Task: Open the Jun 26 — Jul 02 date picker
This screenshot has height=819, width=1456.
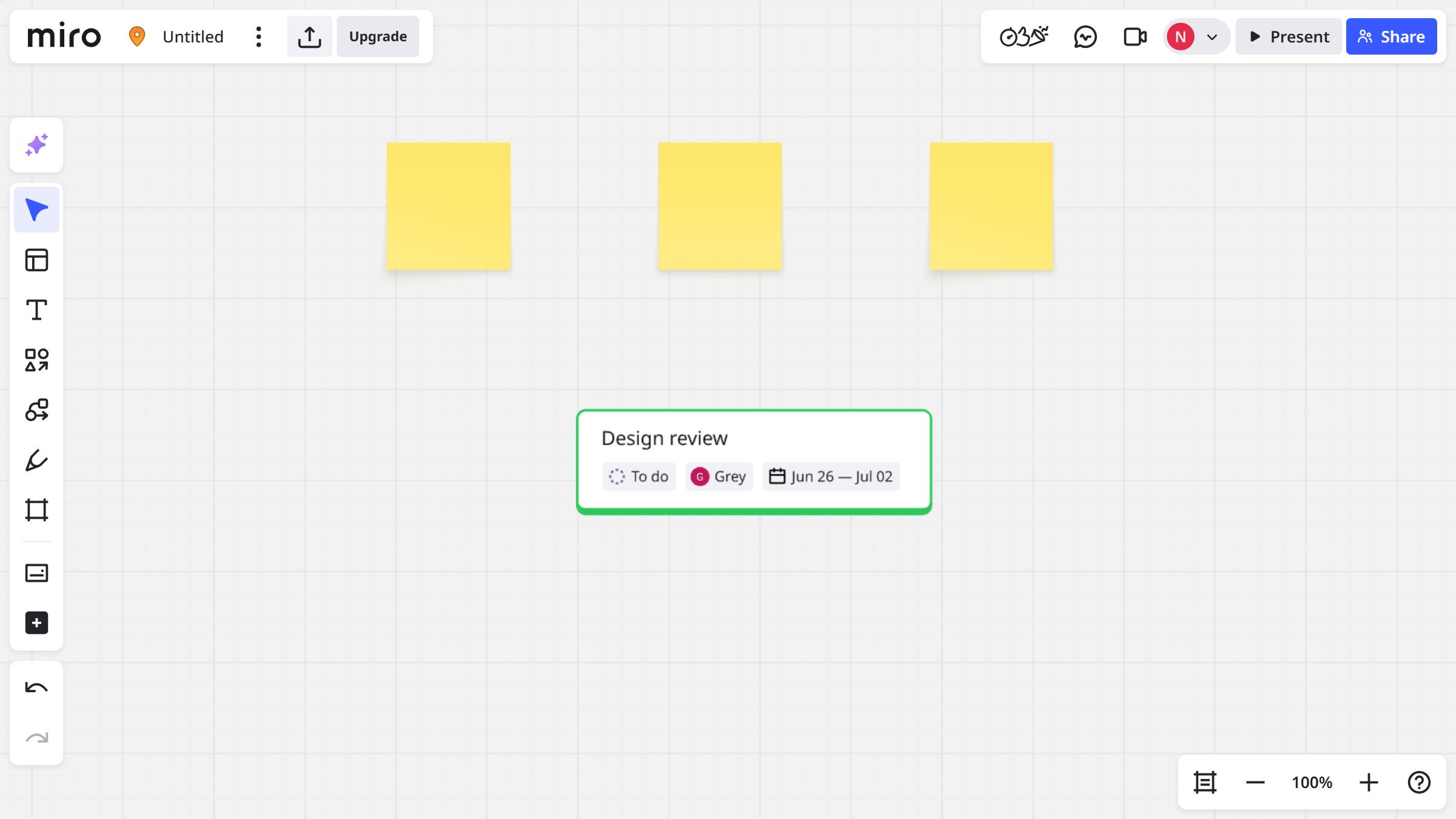Action: 831,476
